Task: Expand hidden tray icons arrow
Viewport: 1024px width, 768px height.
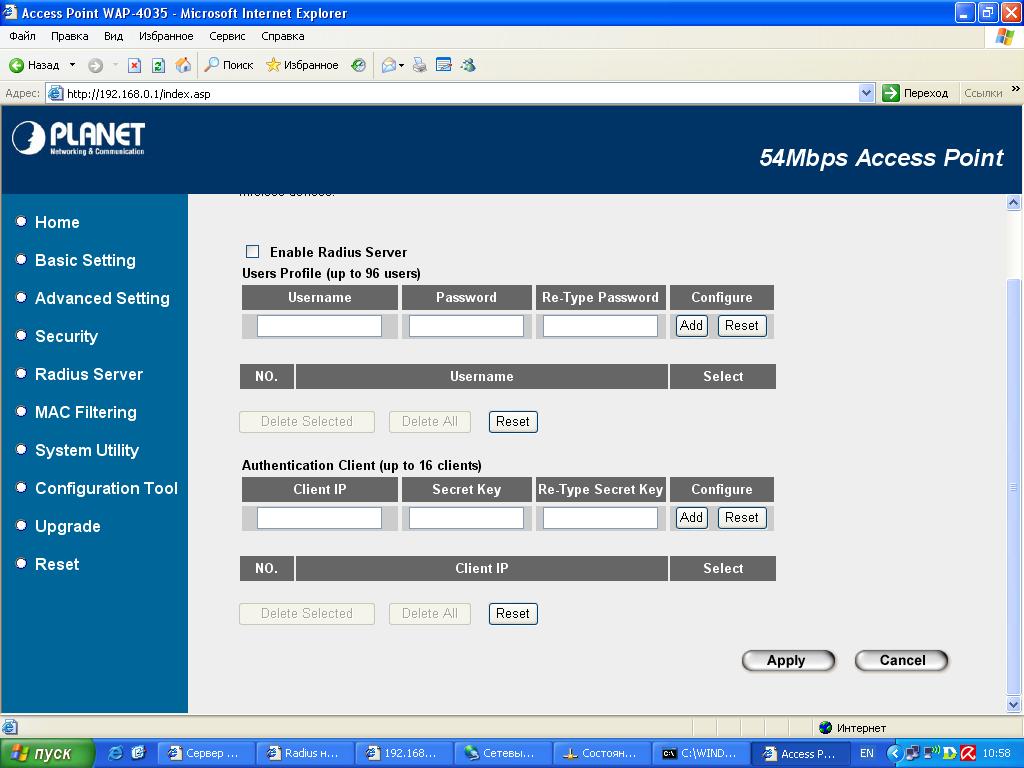Action: click(894, 753)
